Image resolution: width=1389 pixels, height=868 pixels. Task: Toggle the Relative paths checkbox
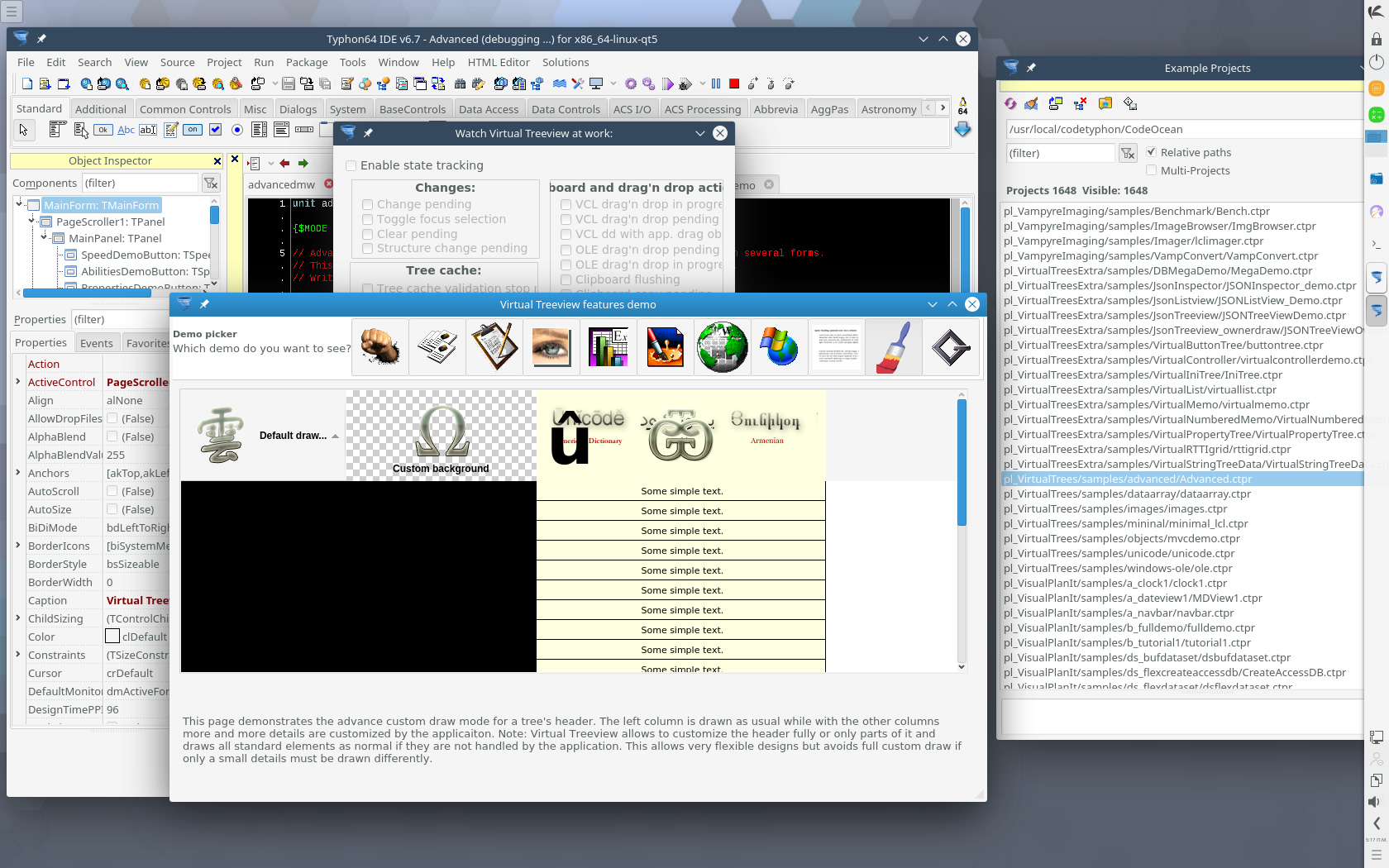tap(1151, 152)
